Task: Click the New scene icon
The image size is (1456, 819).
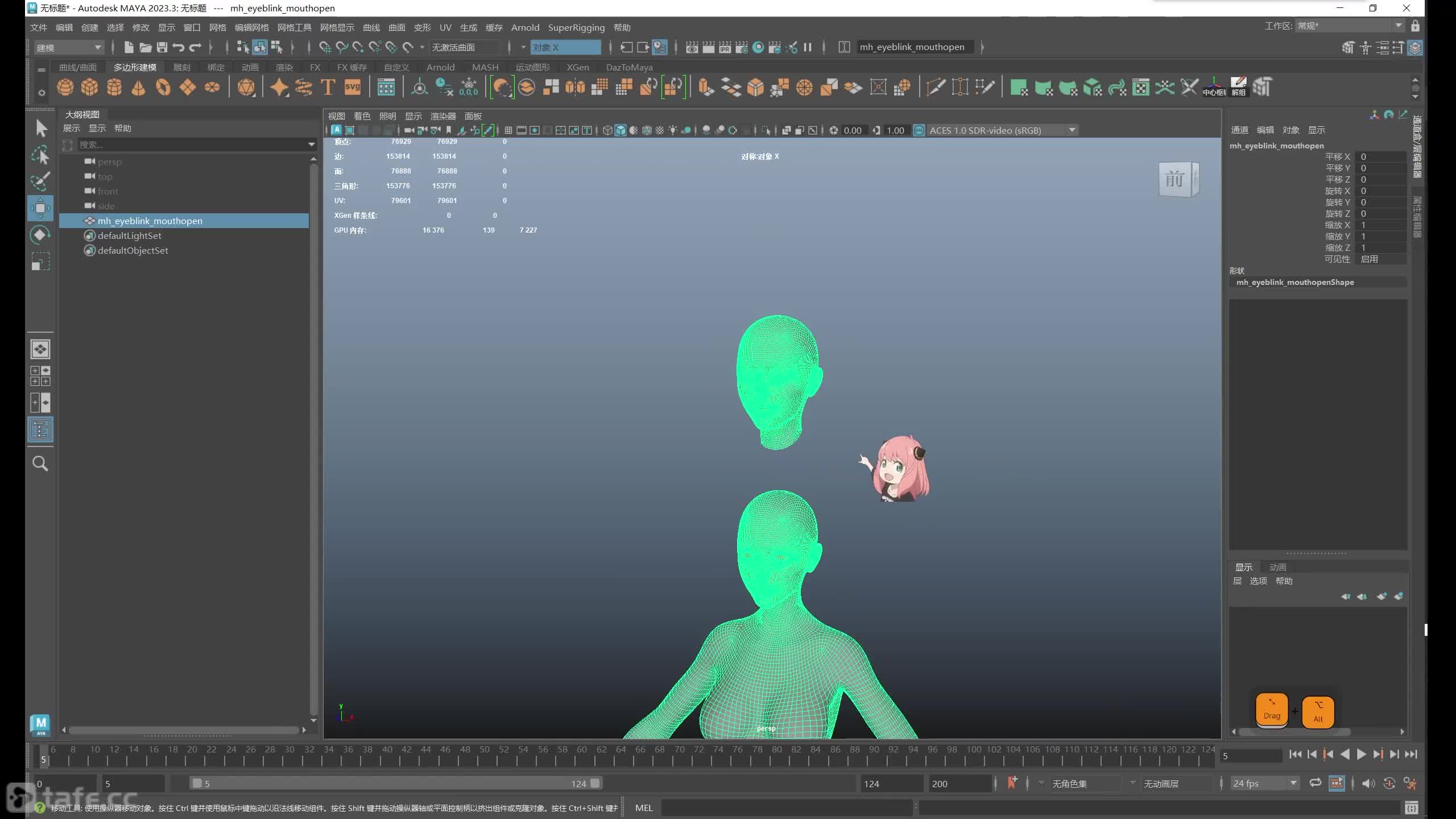Action: [129, 47]
